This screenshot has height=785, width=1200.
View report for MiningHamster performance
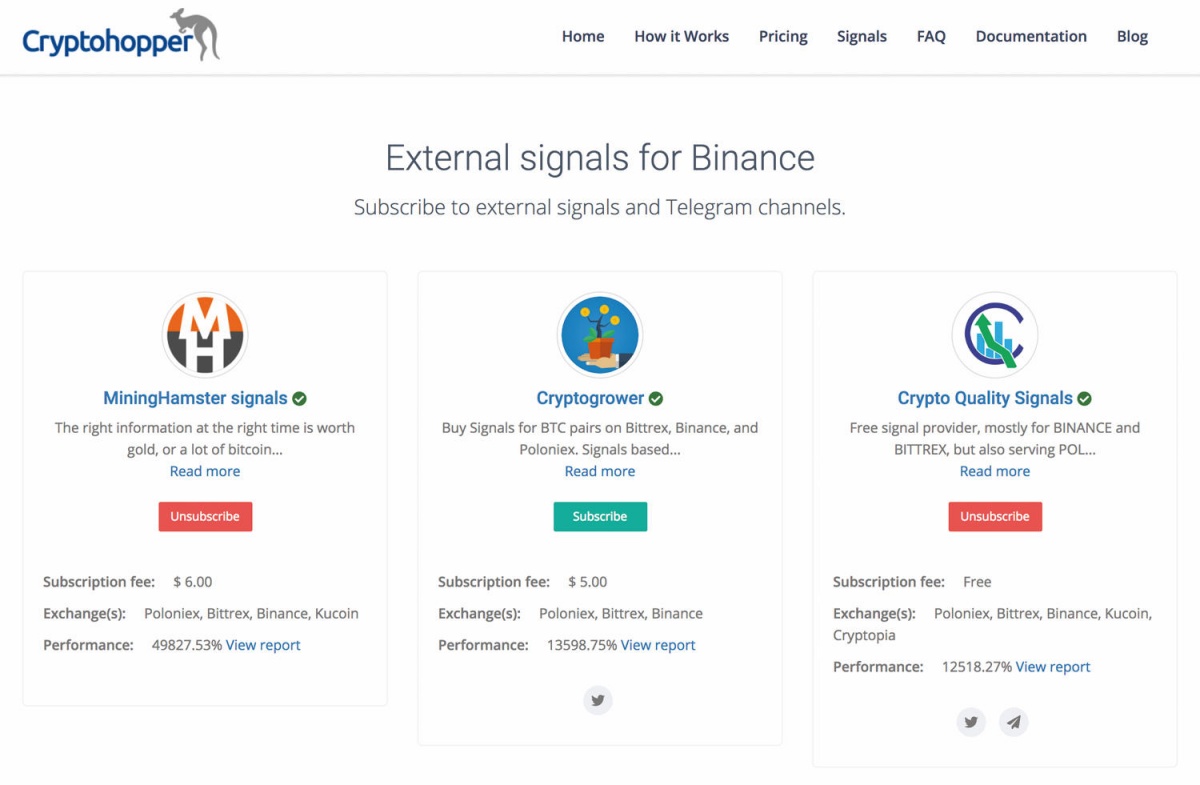[x=263, y=645]
